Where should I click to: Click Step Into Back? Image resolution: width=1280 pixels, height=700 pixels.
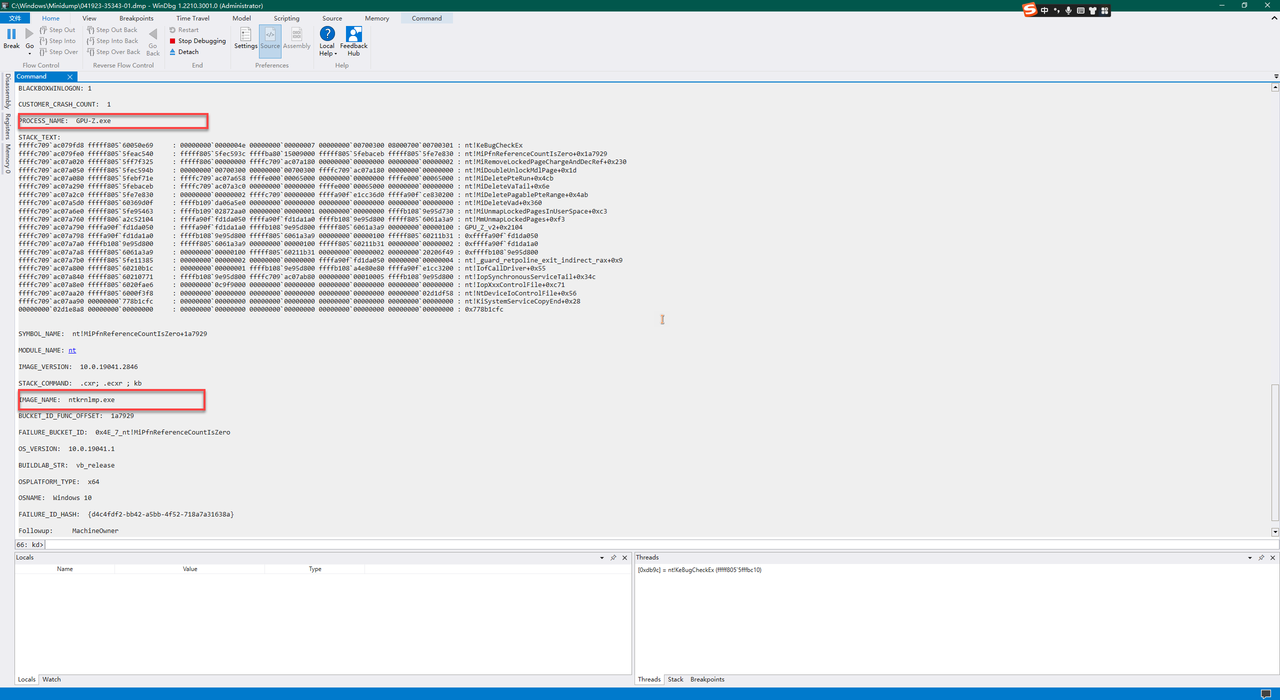pos(113,41)
